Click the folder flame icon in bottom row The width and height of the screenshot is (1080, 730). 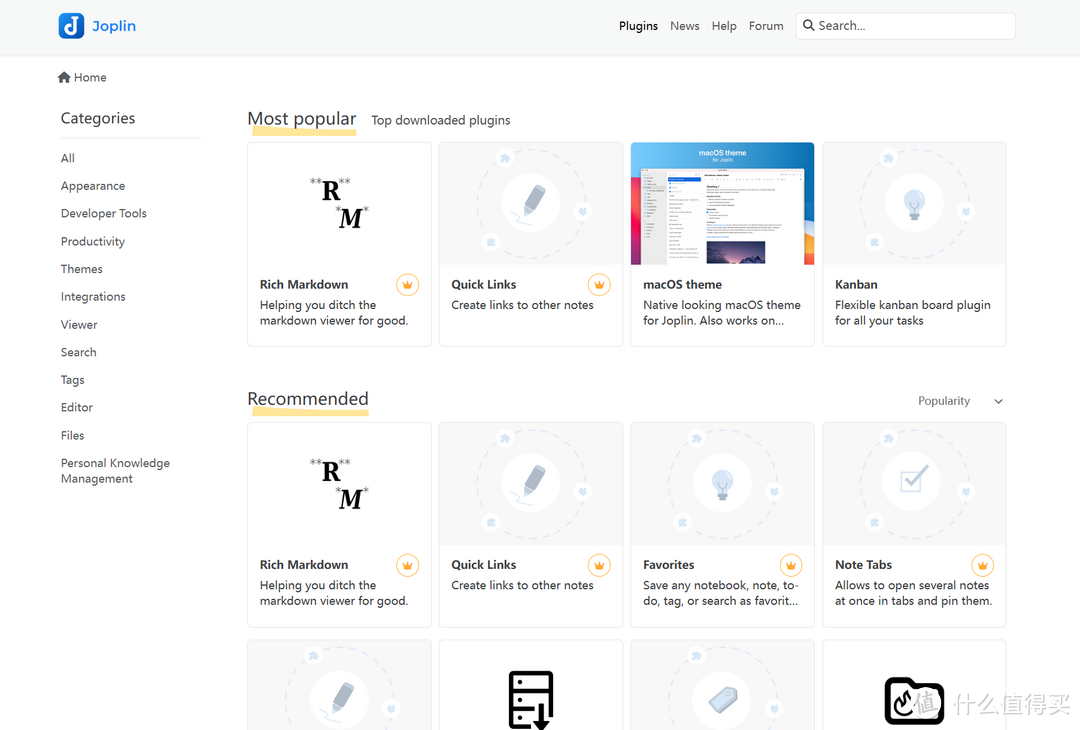click(914, 701)
